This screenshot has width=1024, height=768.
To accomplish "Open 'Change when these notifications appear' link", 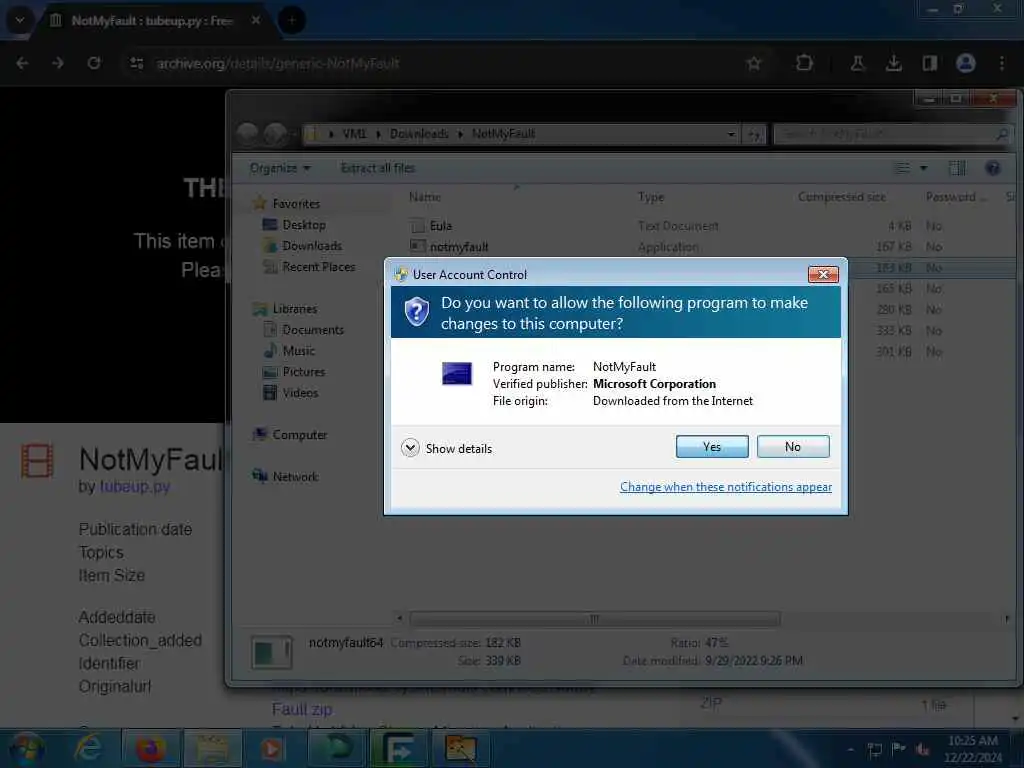I will pos(726,487).
